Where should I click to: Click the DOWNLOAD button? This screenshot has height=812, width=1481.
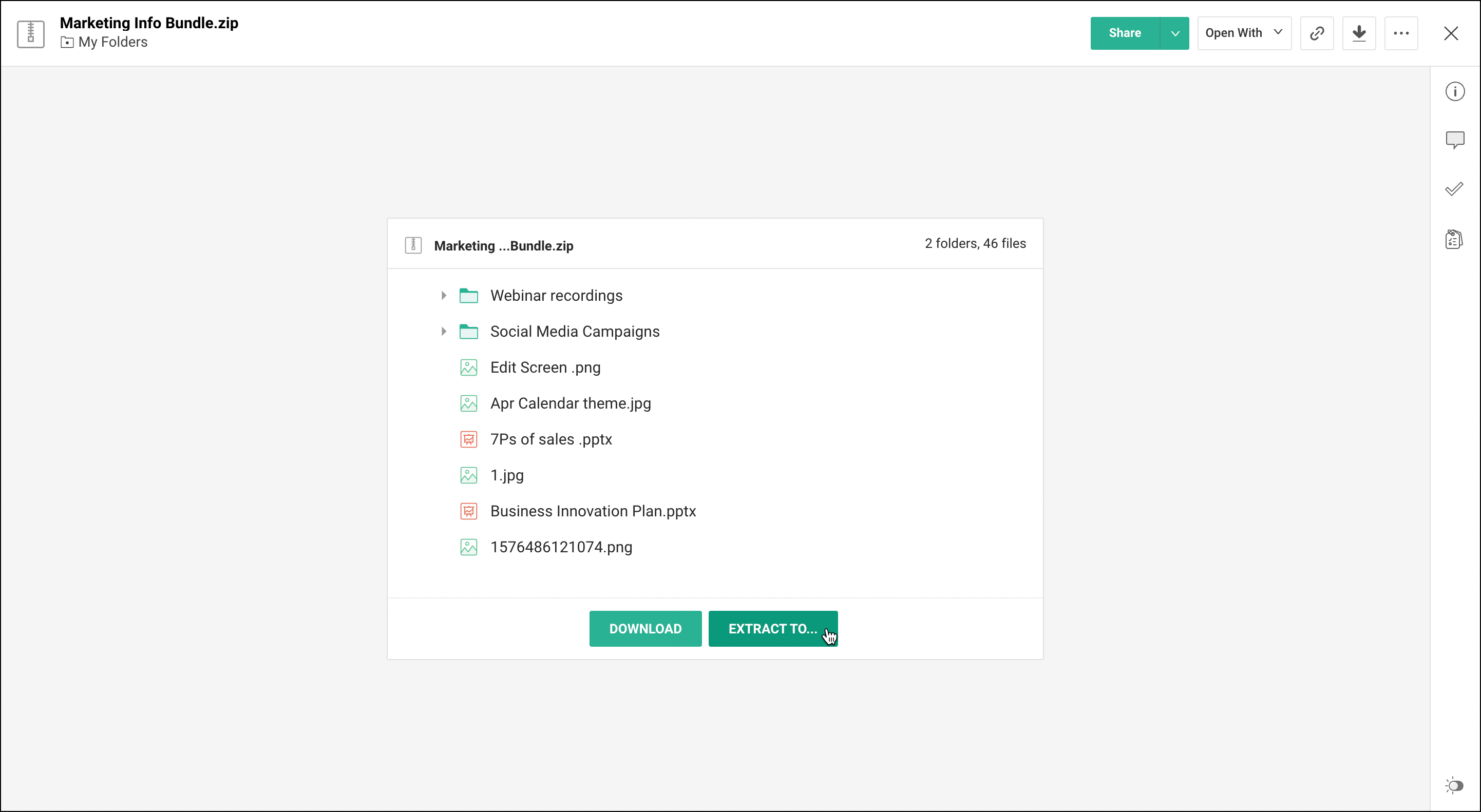(645, 629)
